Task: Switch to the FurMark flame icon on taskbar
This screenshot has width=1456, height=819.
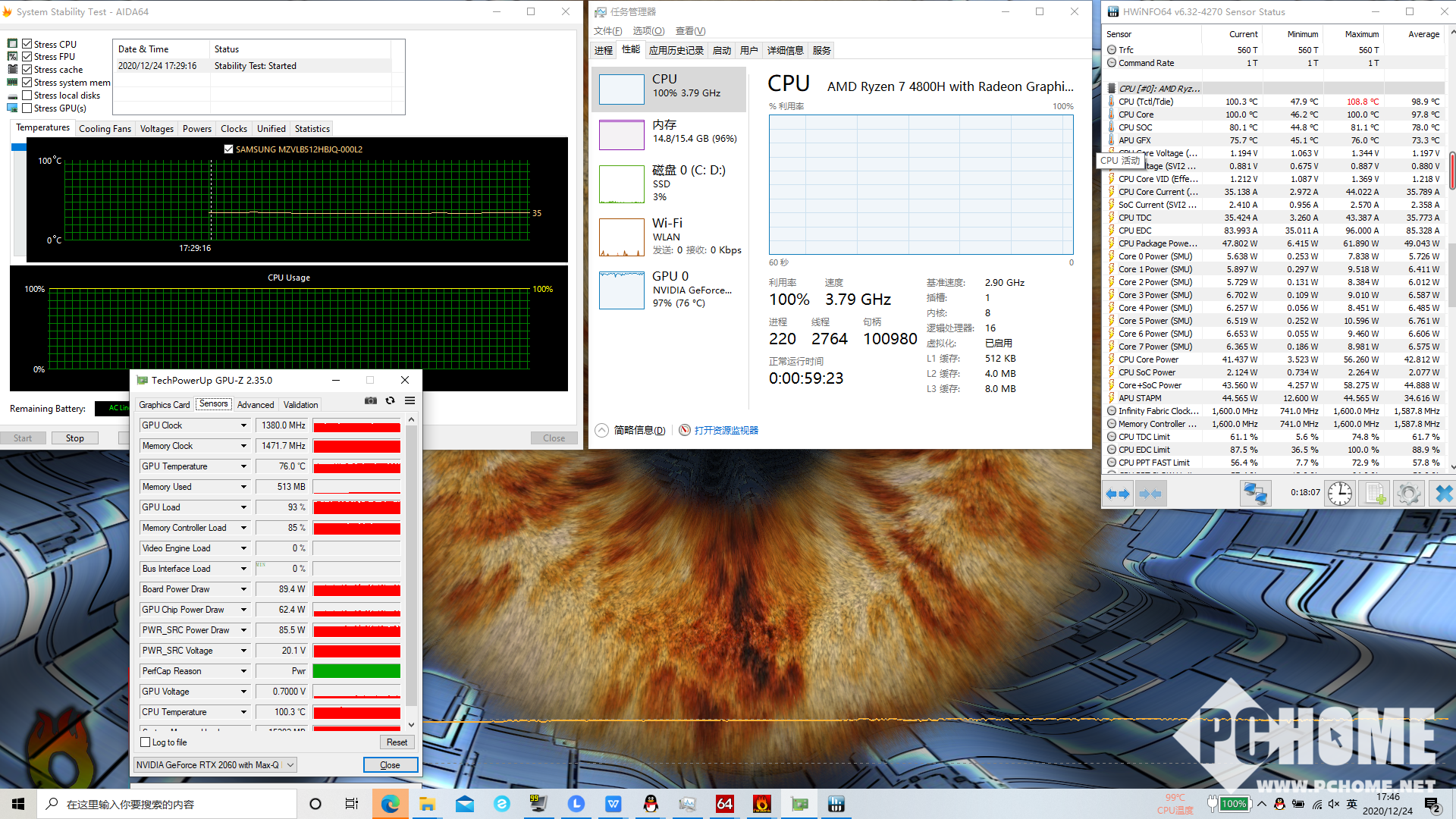Action: click(x=762, y=804)
